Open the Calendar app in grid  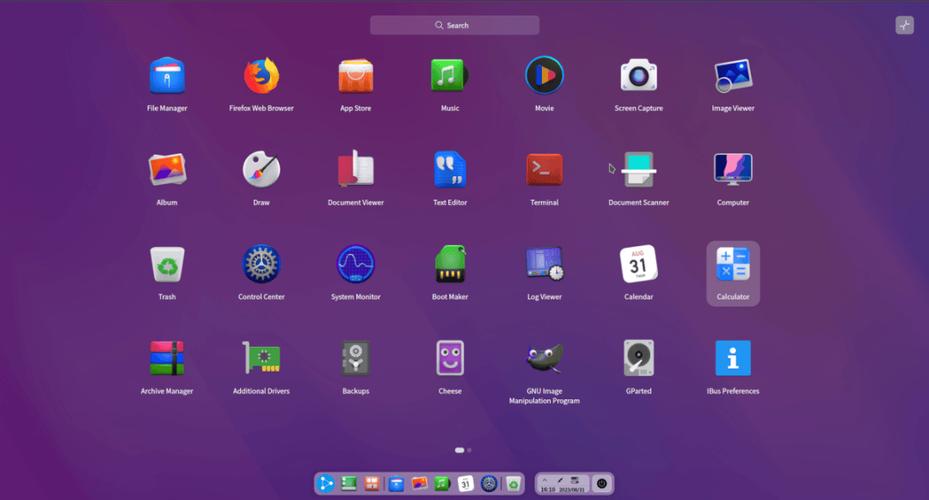[x=639, y=264]
